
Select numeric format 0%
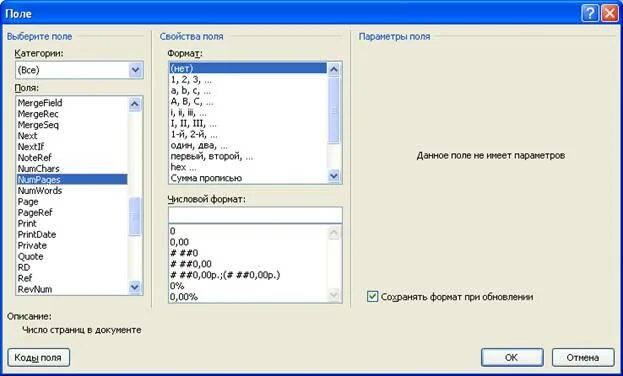(248, 286)
